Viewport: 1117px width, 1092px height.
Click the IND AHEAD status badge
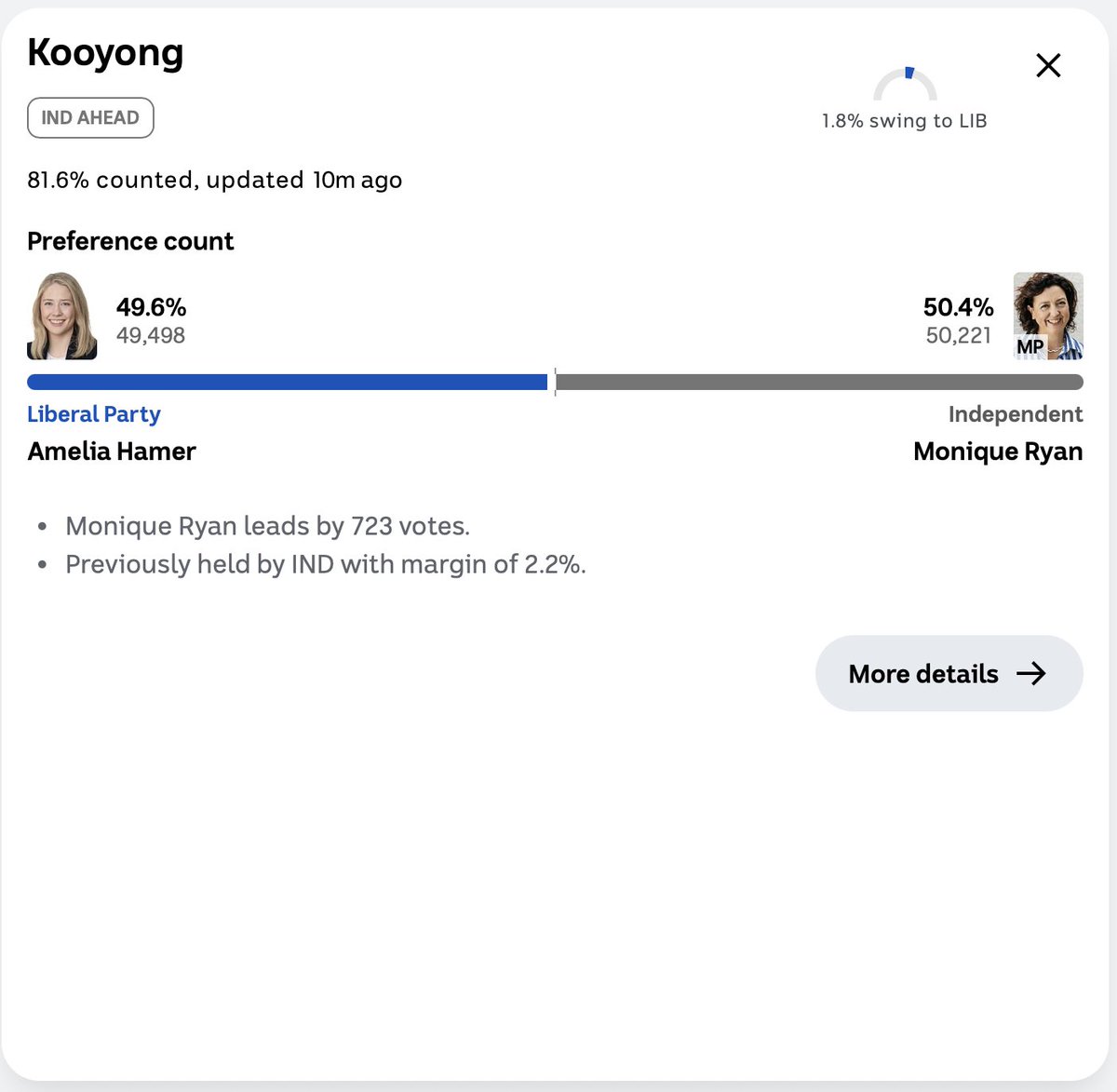click(x=90, y=118)
